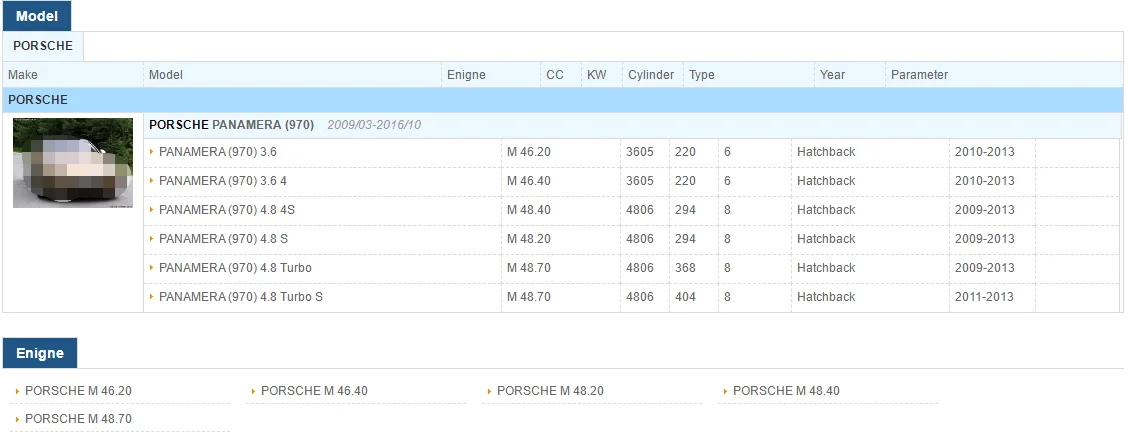Click the arrow bullet beside PORSCHE M 48.20
This screenshot has height=436, width=1128.
click(489, 391)
